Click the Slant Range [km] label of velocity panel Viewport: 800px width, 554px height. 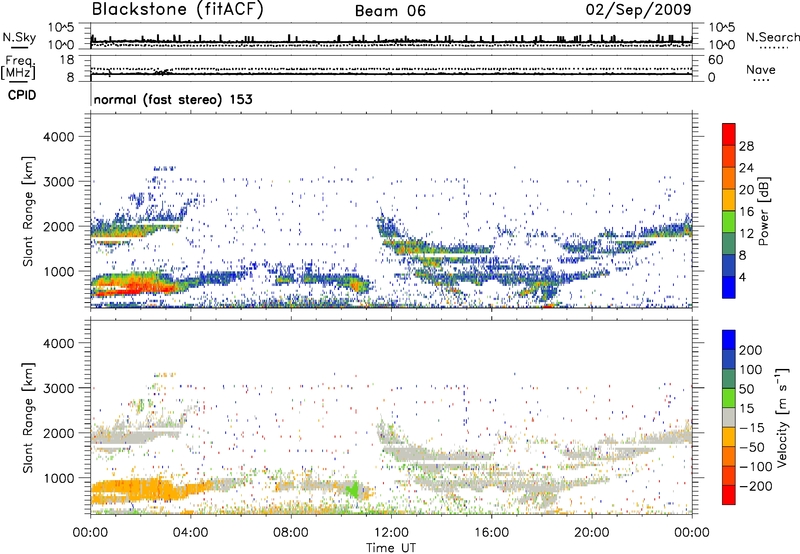pyautogui.click(x=28, y=418)
